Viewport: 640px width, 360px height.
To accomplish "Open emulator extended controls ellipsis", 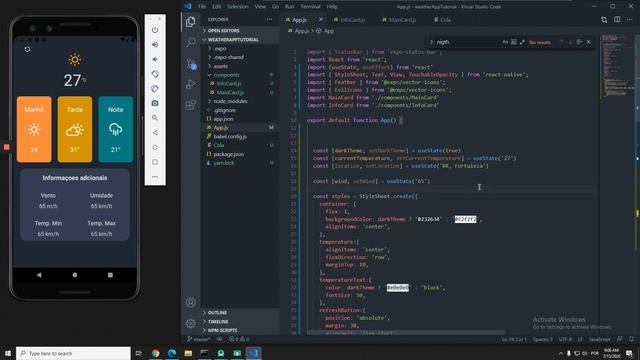I will [155, 177].
